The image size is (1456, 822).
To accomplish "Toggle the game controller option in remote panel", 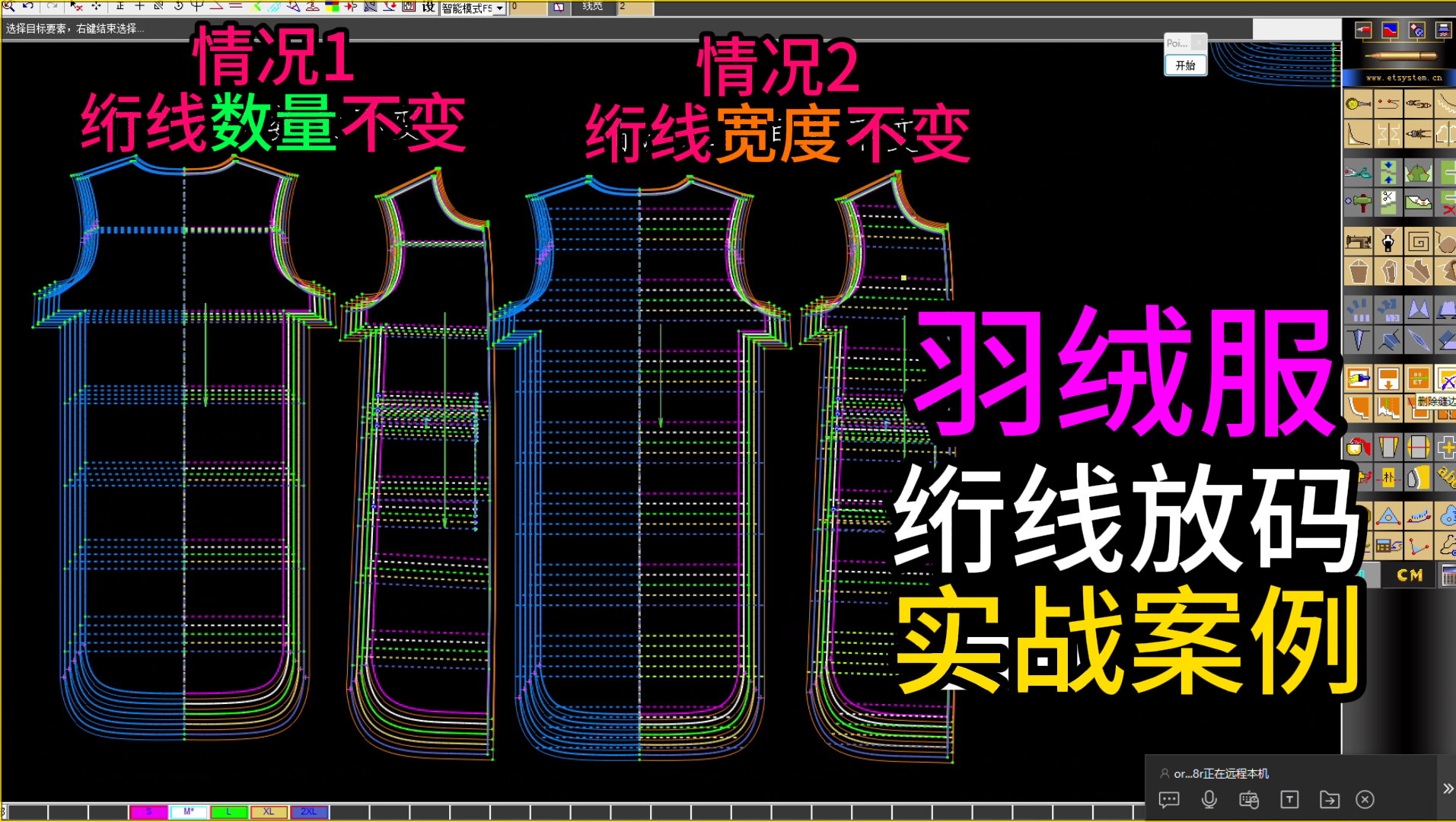I will (x=1250, y=800).
